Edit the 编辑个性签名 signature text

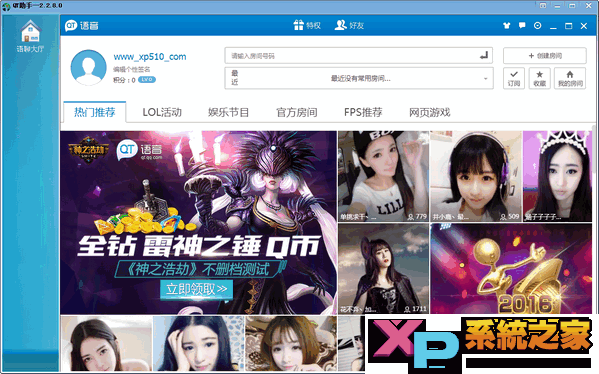(x=131, y=69)
